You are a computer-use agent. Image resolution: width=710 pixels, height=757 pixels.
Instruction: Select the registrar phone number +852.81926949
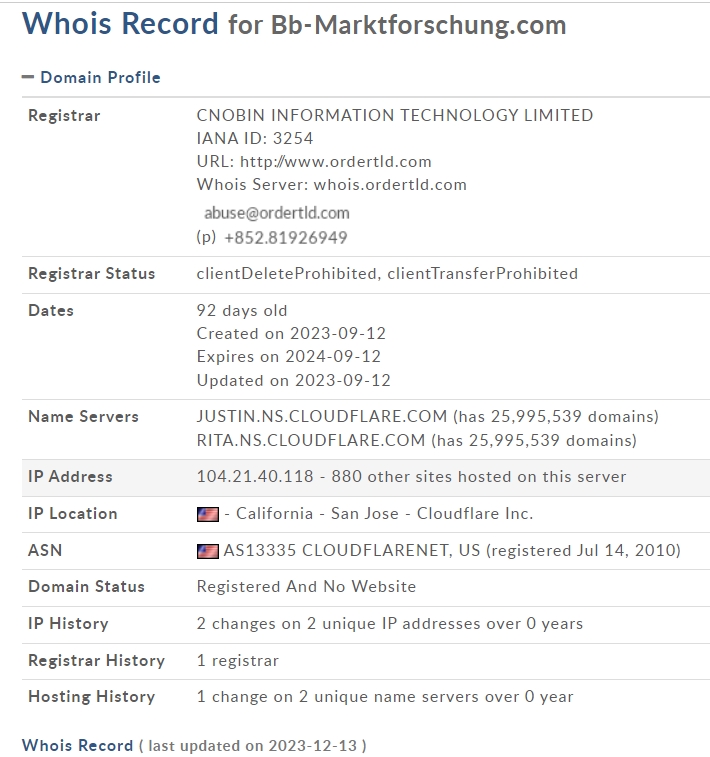(x=286, y=238)
